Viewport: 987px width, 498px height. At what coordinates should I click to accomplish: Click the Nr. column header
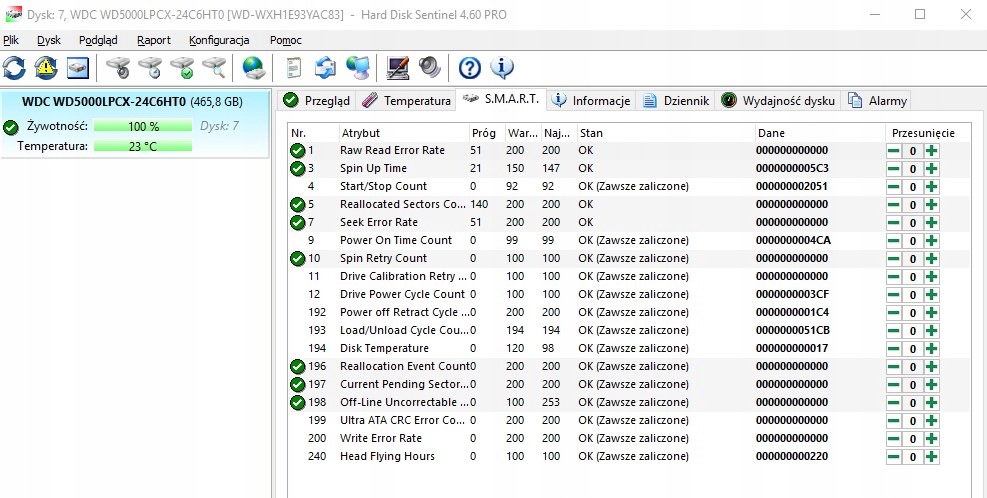pos(313,133)
